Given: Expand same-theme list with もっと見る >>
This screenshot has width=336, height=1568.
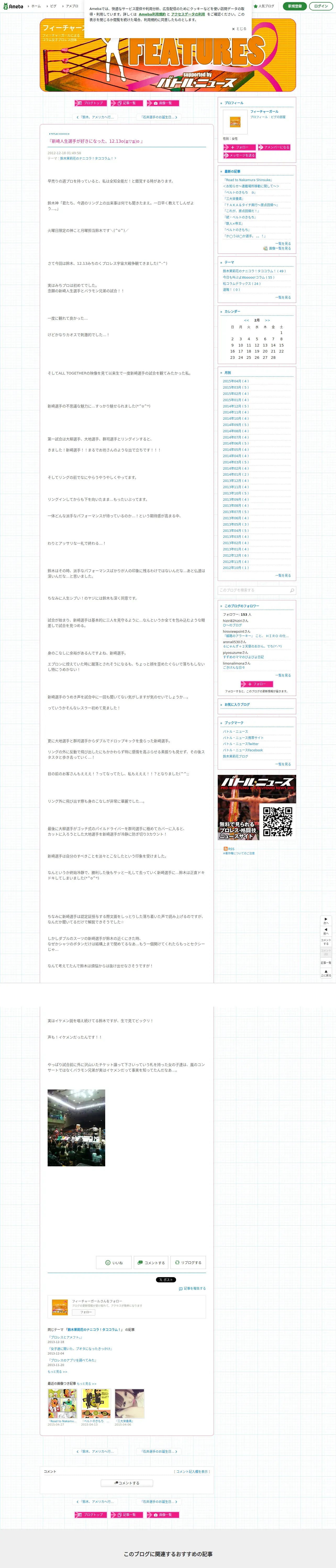Looking at the screenshot, I should point(57,1371).
